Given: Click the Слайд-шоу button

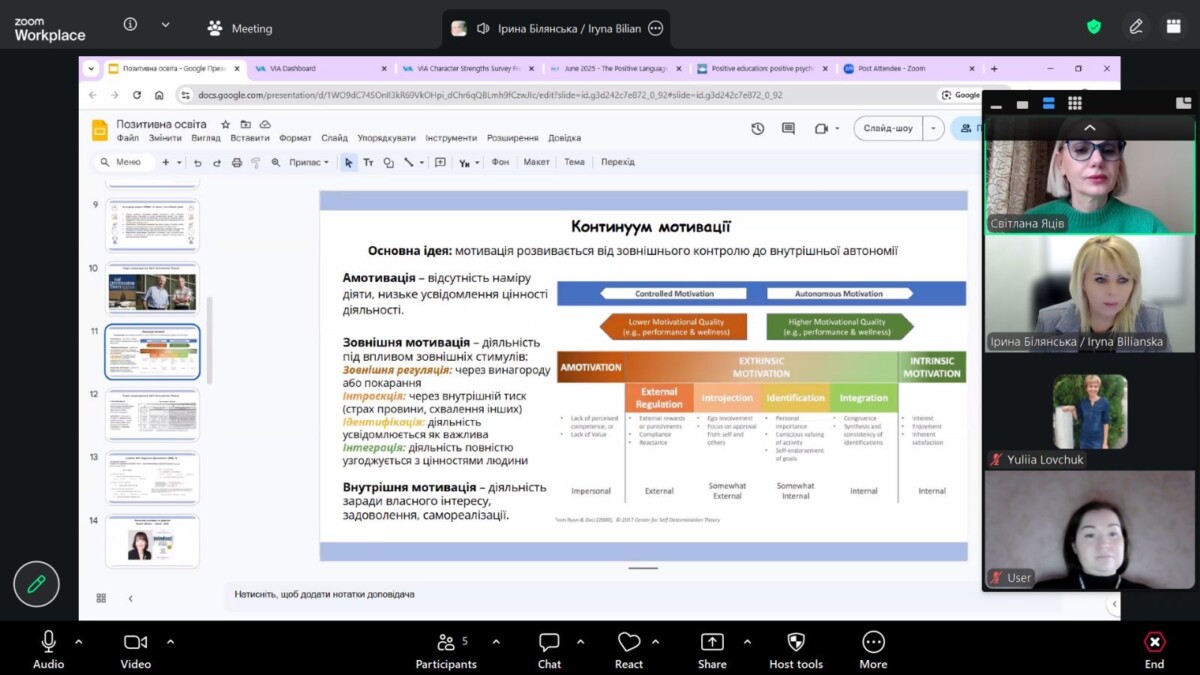Looking at the screenshot, I should [x=887, y=128].
